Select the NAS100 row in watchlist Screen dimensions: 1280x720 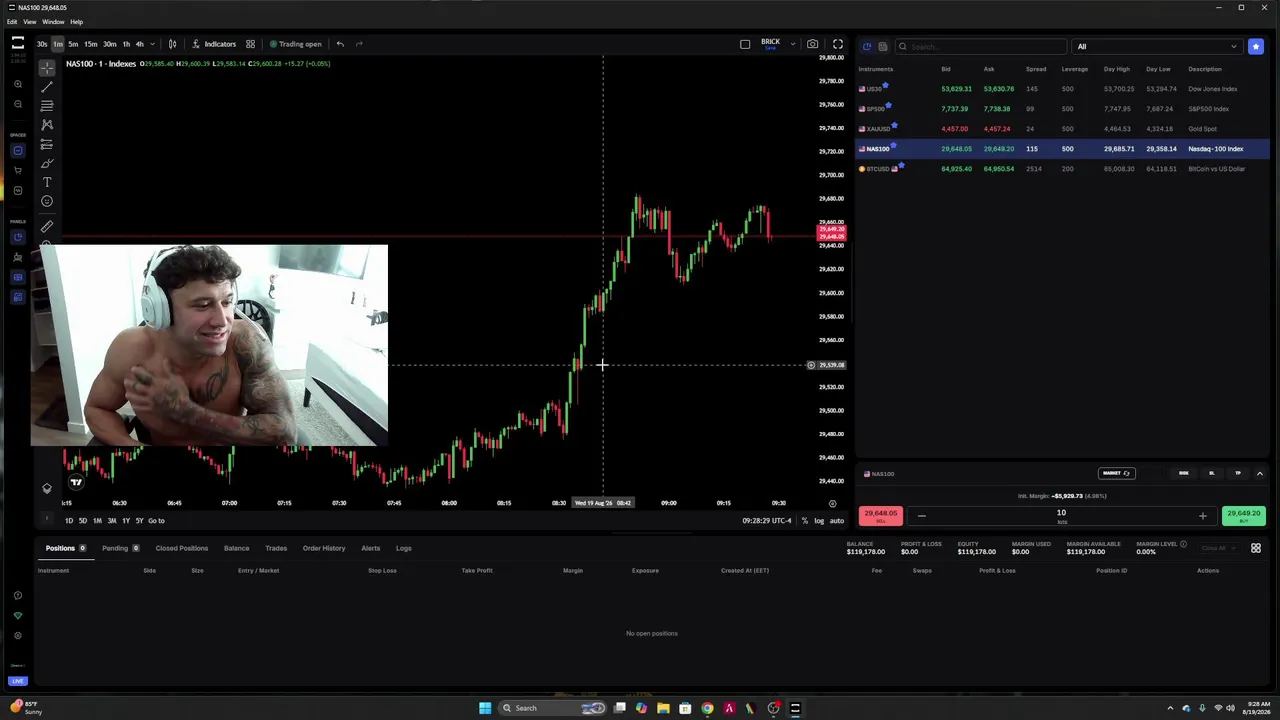tap(1062, 149)
